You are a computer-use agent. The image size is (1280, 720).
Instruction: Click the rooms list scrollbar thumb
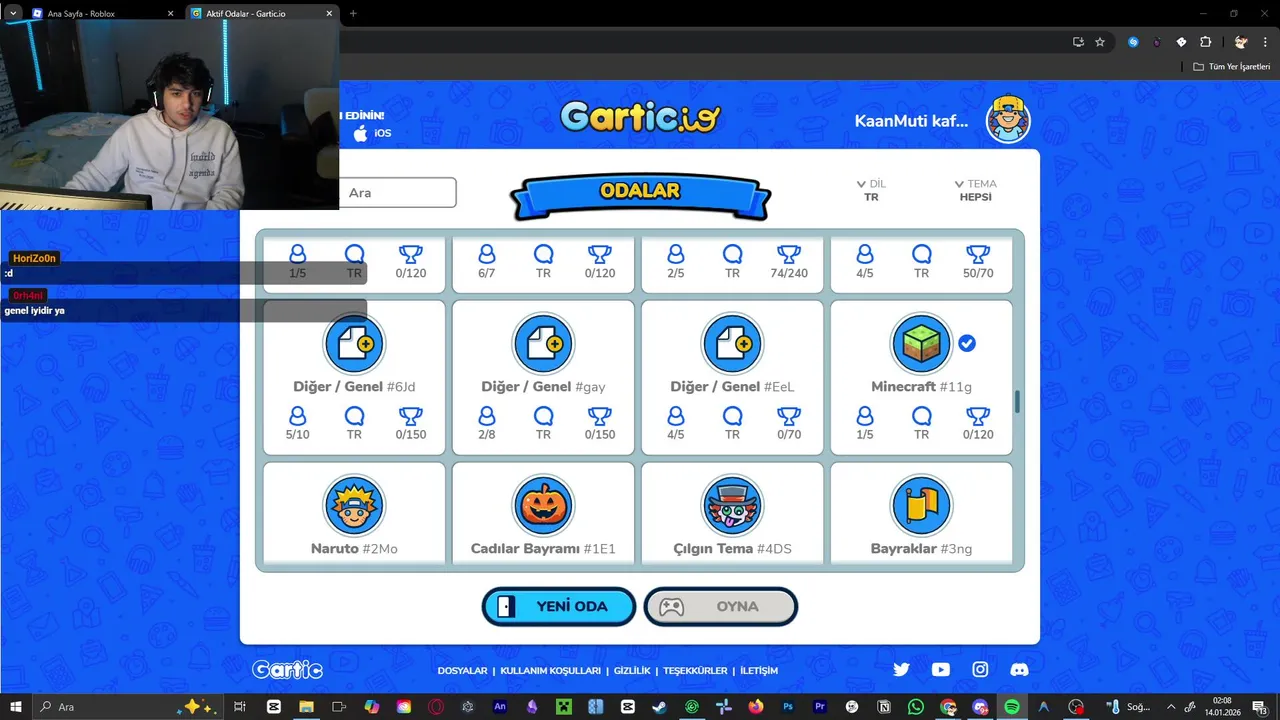[x=1018, y=402]
